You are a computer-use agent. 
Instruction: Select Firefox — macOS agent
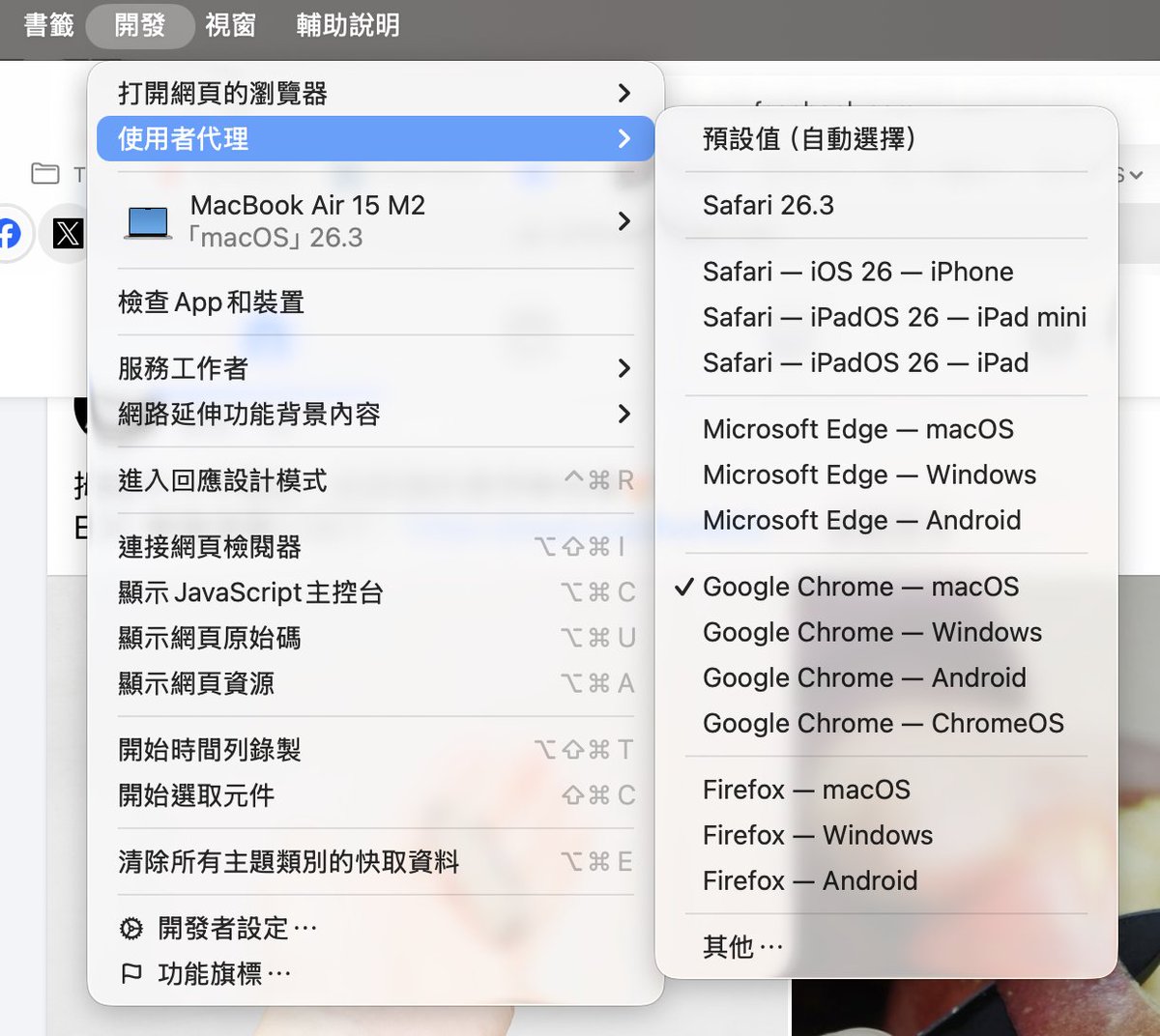point(885,790)
